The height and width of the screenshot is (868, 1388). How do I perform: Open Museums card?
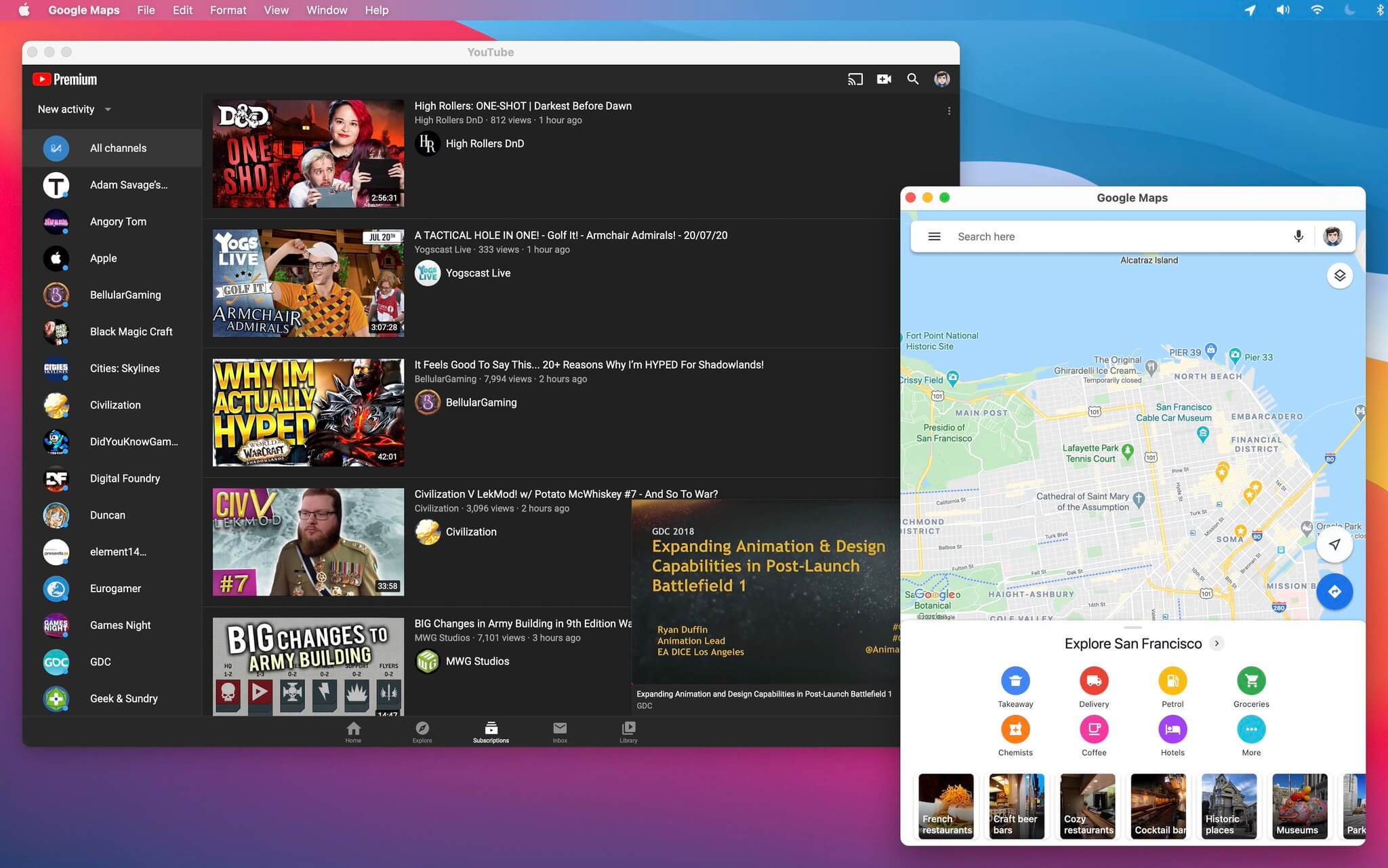pyautogui.click(x=1300, y=806)
